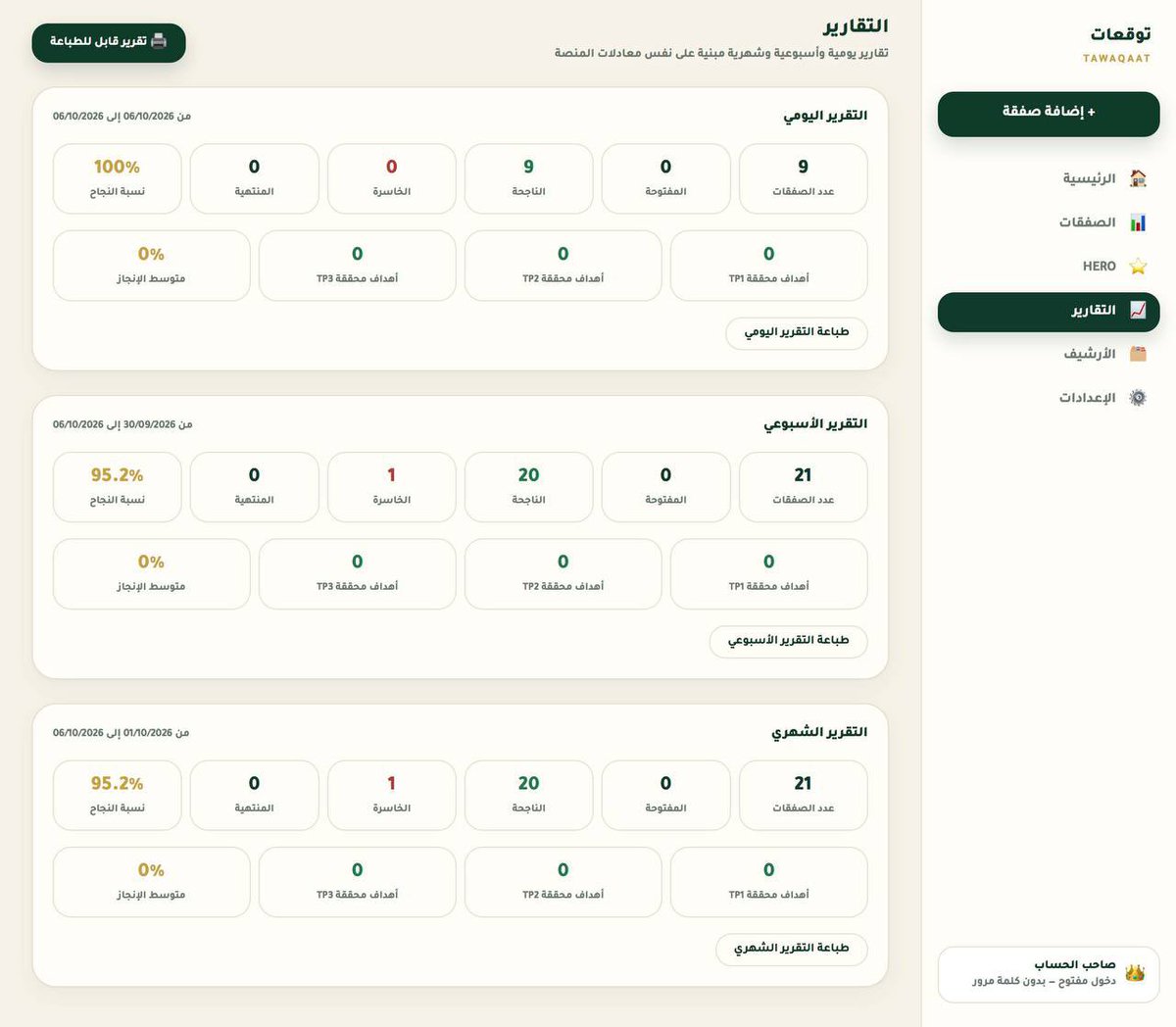Click daily عدد الصفقات card showing 9
This screenshot has height=1027, width=1176.
point(803,178)
